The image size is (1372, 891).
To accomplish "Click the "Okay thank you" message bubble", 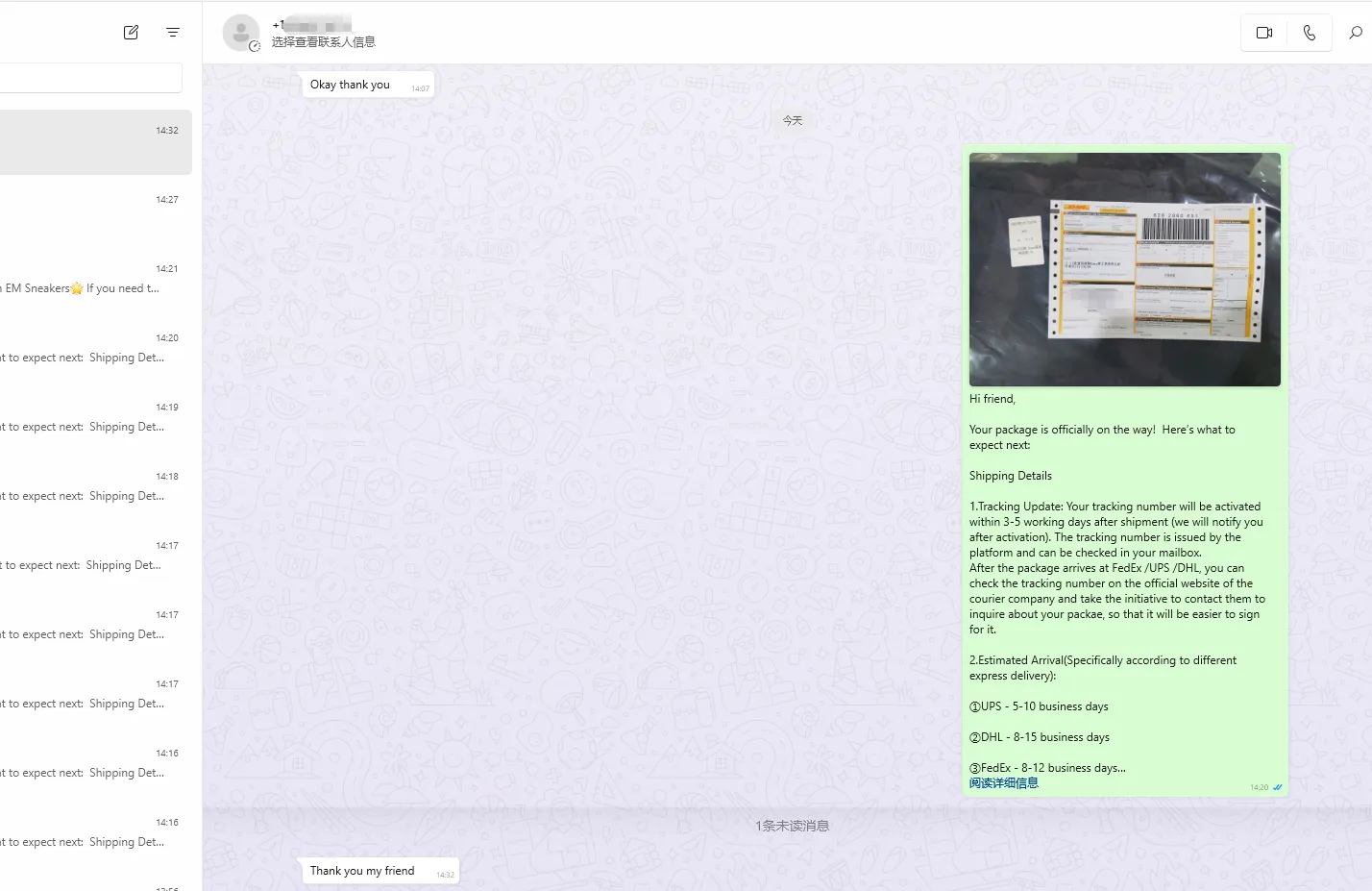I will (351, 85).
